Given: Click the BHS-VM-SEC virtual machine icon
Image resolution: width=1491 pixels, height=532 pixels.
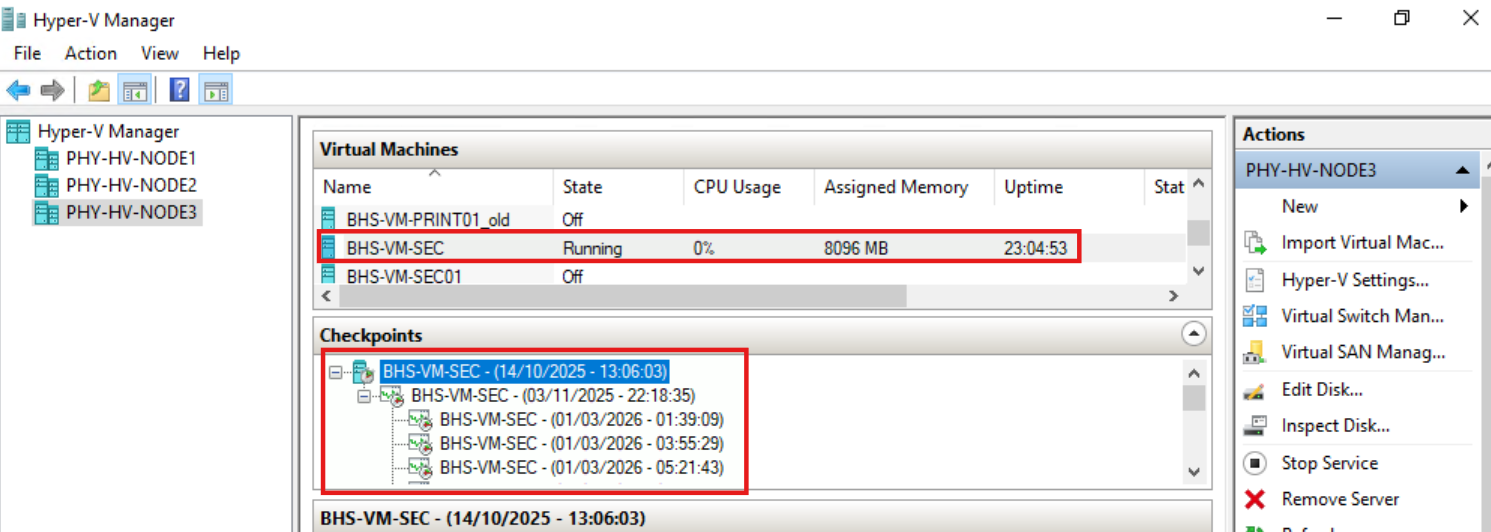Looking at the screenshot, I should click(x=328, y=247).
